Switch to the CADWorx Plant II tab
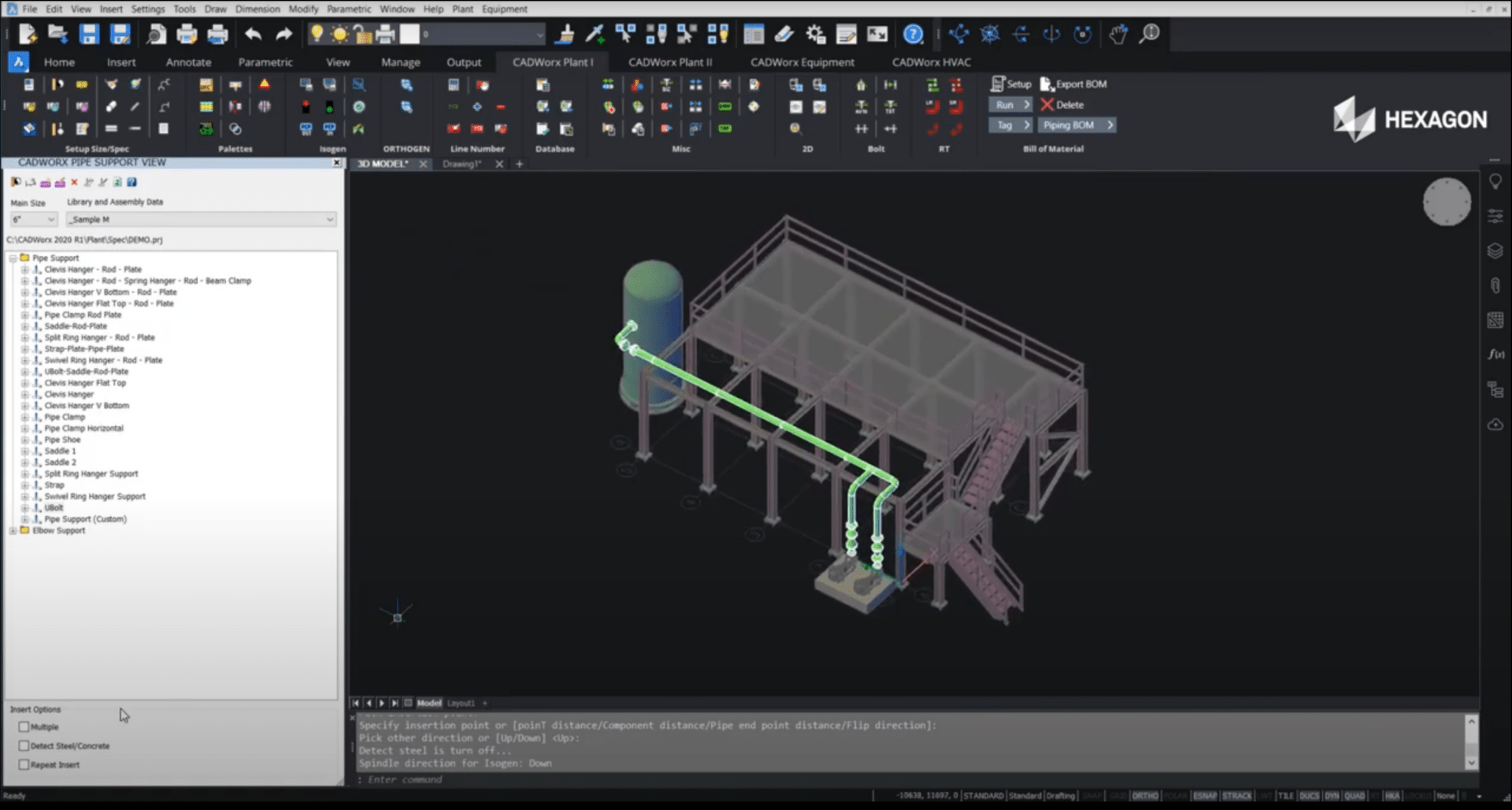 click(x=670, y=61)
